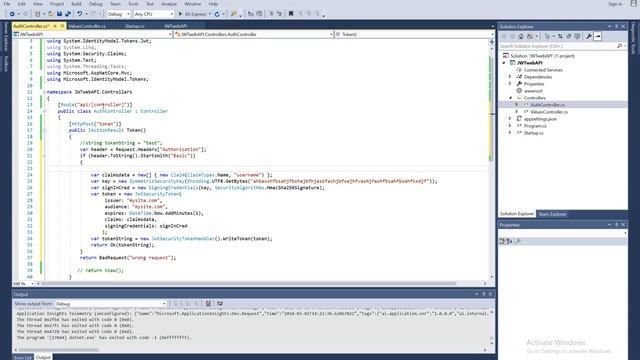This screenshot has width=640, height=360.
Task: Open the Window menu
Action: click(x=192, y=4)
